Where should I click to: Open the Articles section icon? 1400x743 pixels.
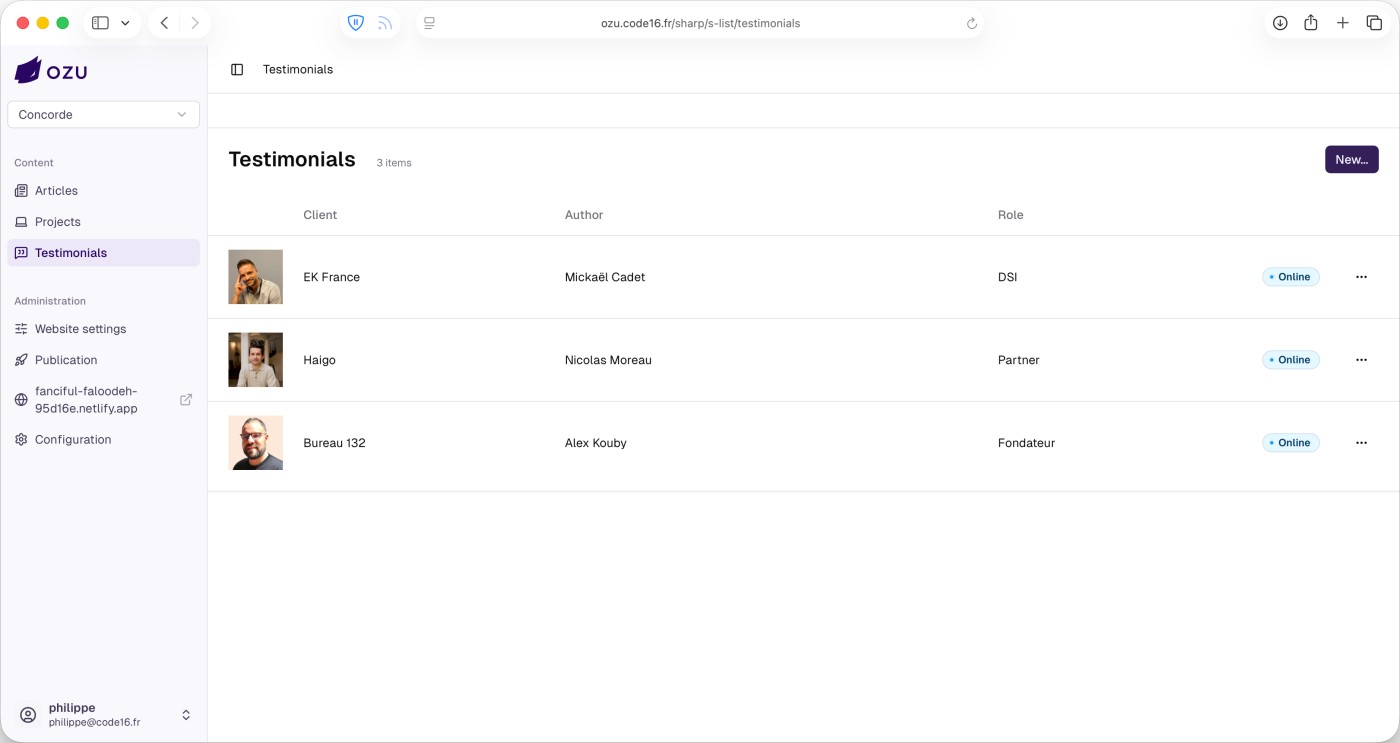(21, 190)
